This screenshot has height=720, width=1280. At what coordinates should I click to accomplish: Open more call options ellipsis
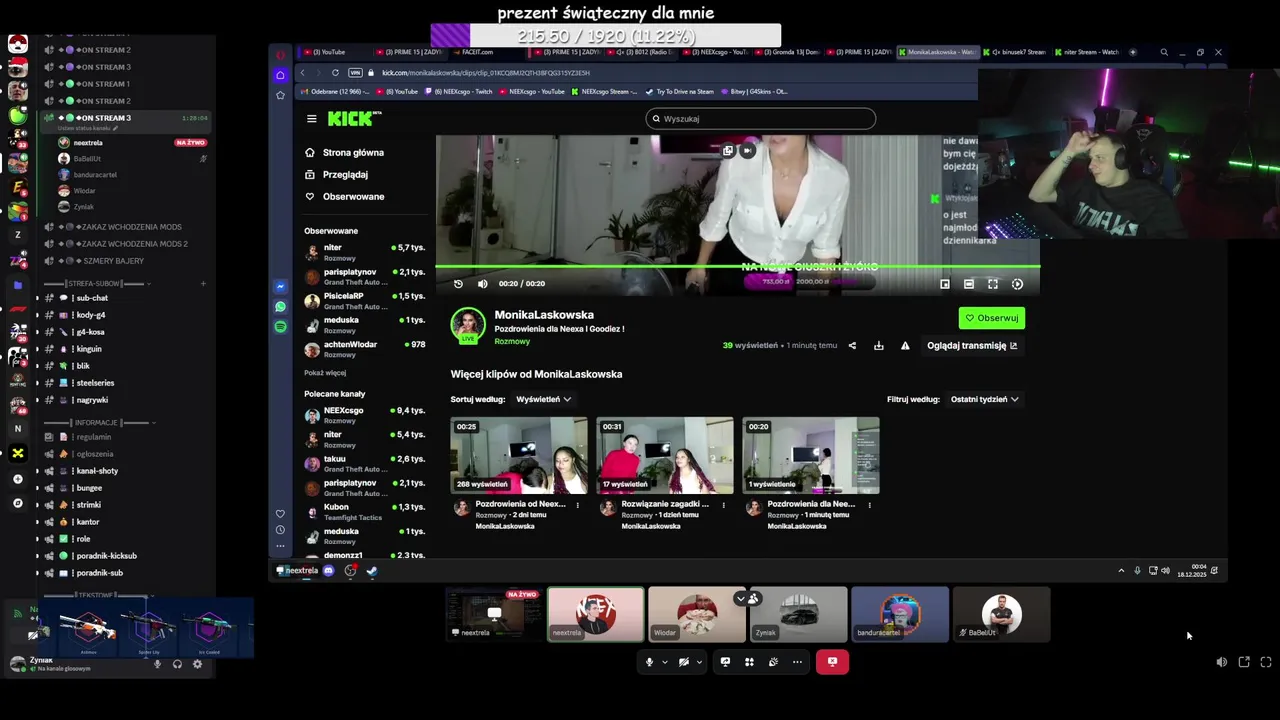click(x=797, y=662)
